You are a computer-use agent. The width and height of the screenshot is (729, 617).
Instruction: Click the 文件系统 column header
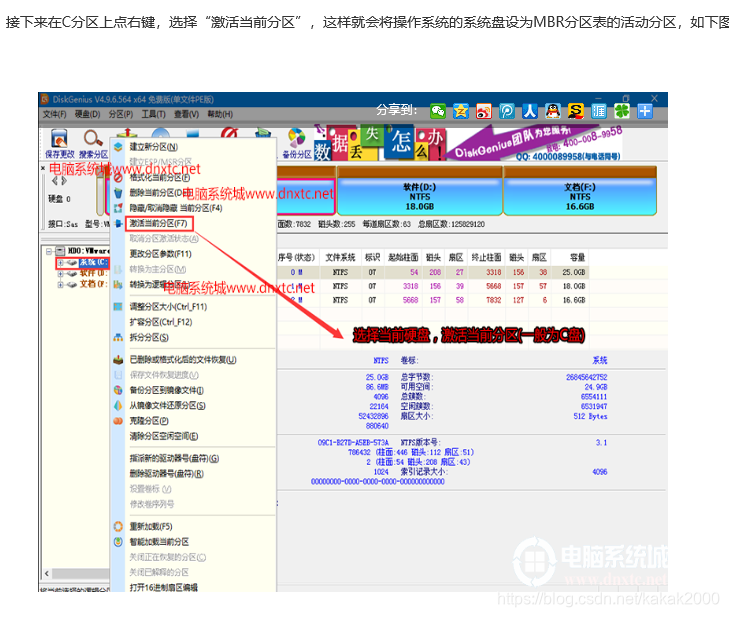click(340, 257)
